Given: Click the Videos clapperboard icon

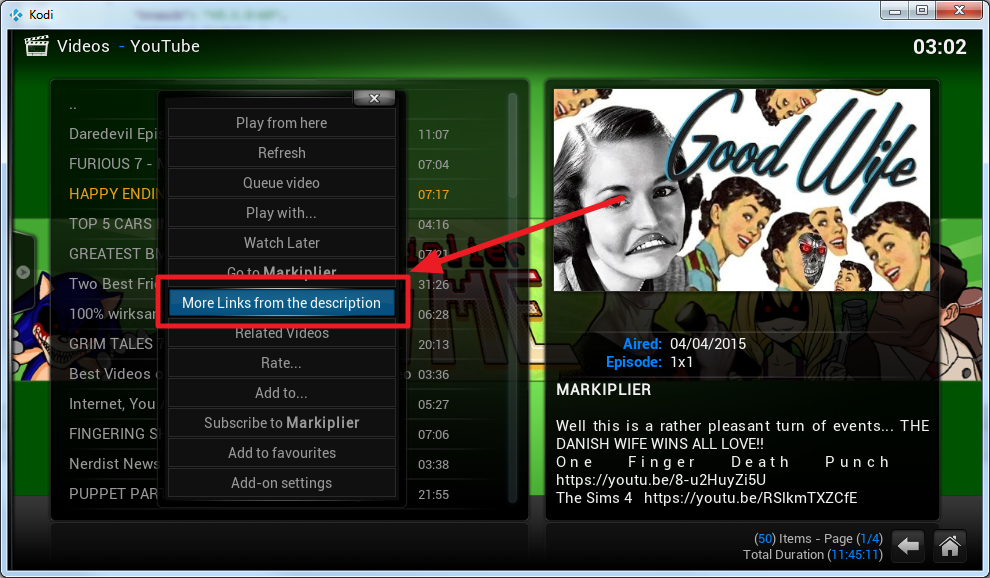Looking at the screenshot, I should tap(36, 46).
